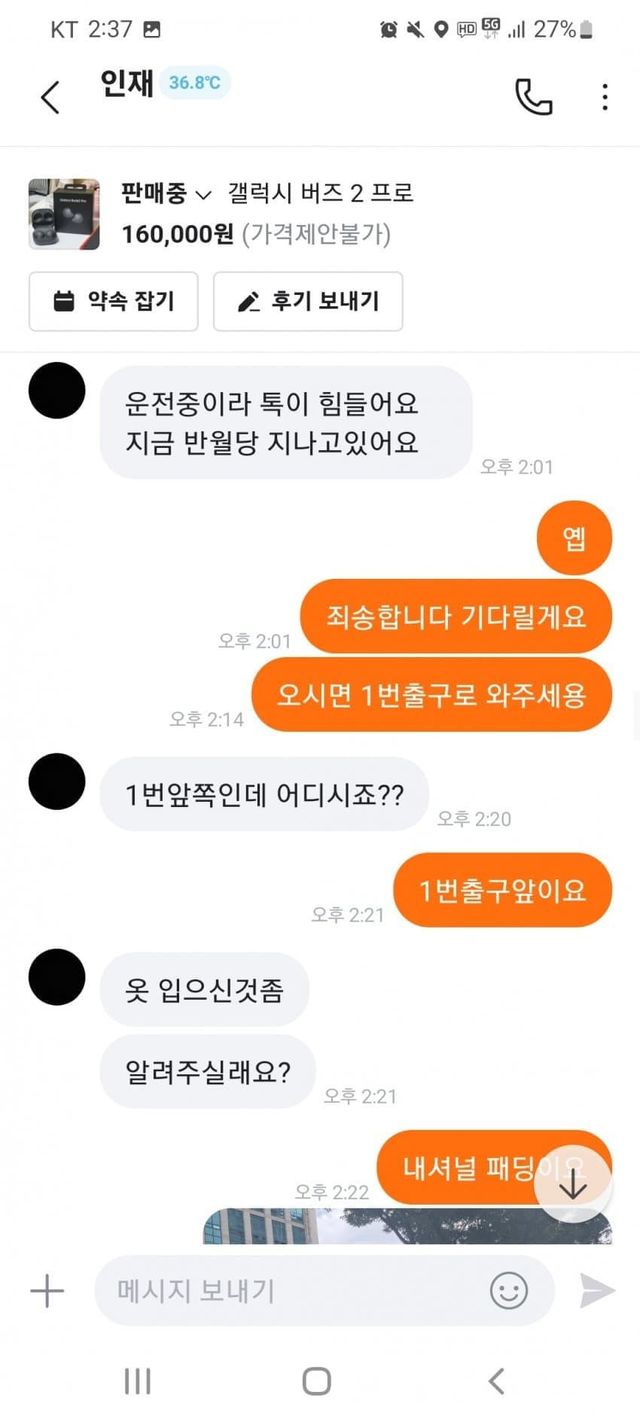The height and width of the screenshot is (1422, 640).
Task: Expand the 판매중 sale status dropdown
Action: pyautogui.click(x=166, y=193)
